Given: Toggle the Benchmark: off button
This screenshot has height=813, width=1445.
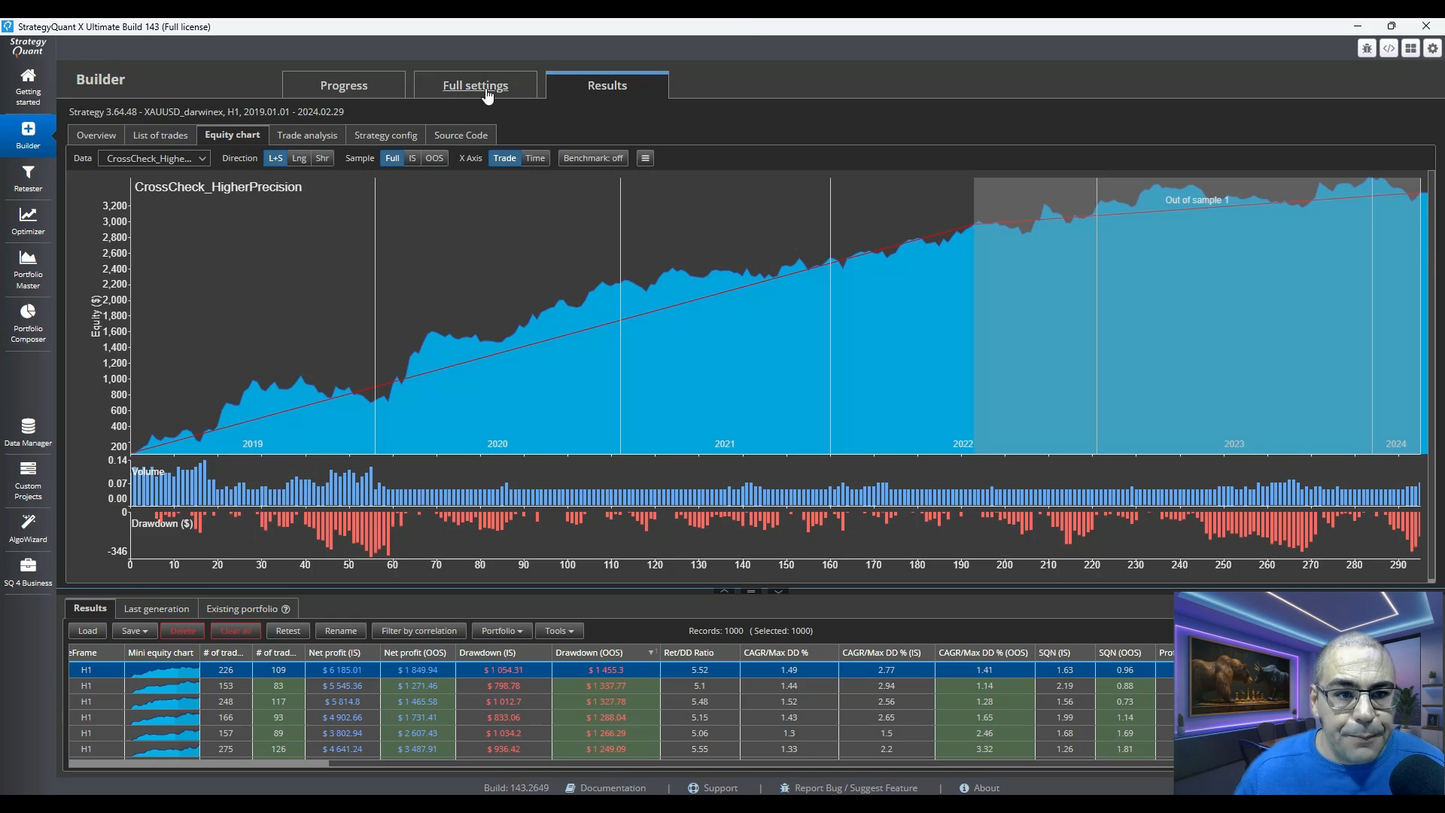Looking at the screenshot, I should pyautogui.click(x=593, y=158).
